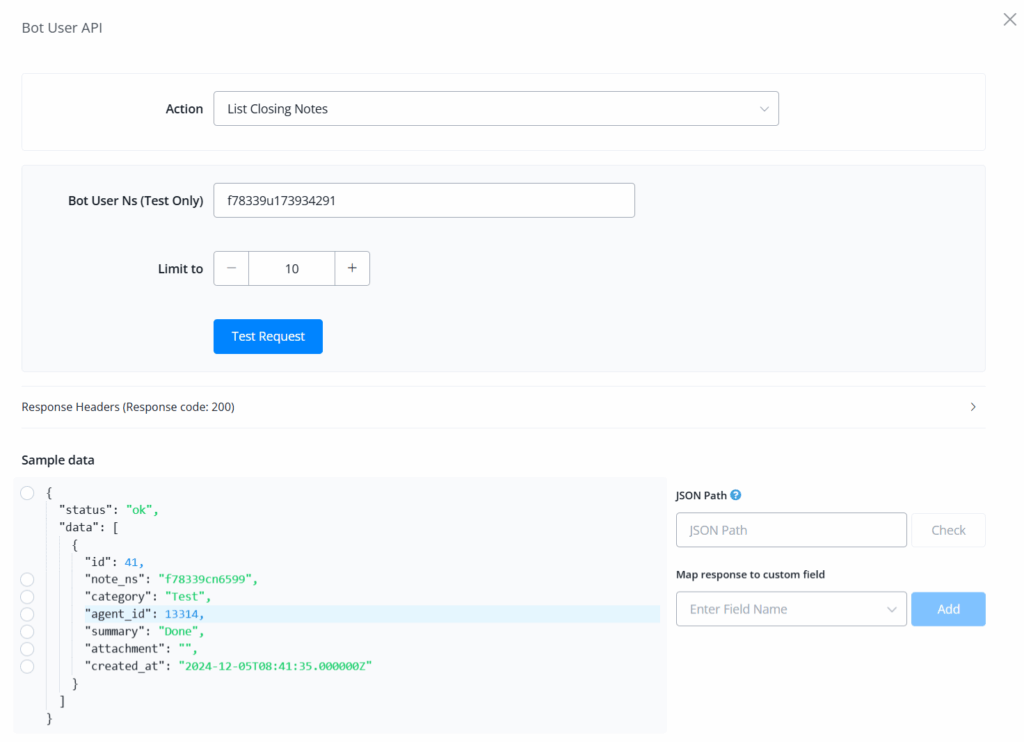Click the Check button
This screenshot has width=1024, height=742.
[948, 530]
